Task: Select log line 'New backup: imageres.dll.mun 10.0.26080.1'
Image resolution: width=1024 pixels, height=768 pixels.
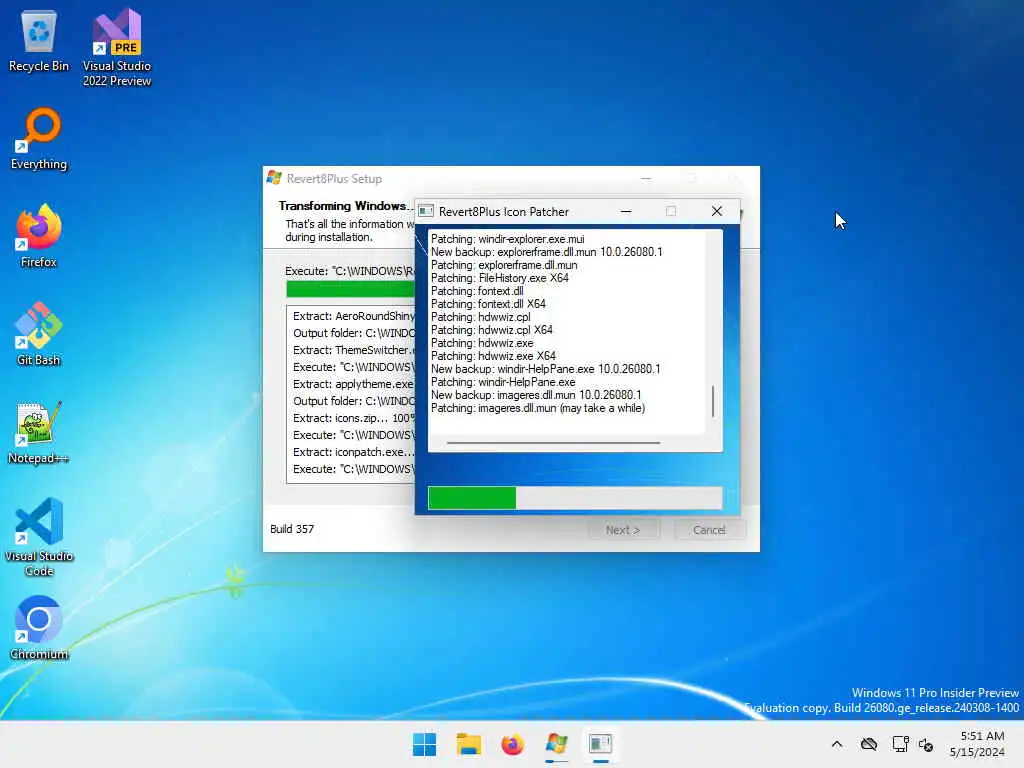Action: point(536,395)
